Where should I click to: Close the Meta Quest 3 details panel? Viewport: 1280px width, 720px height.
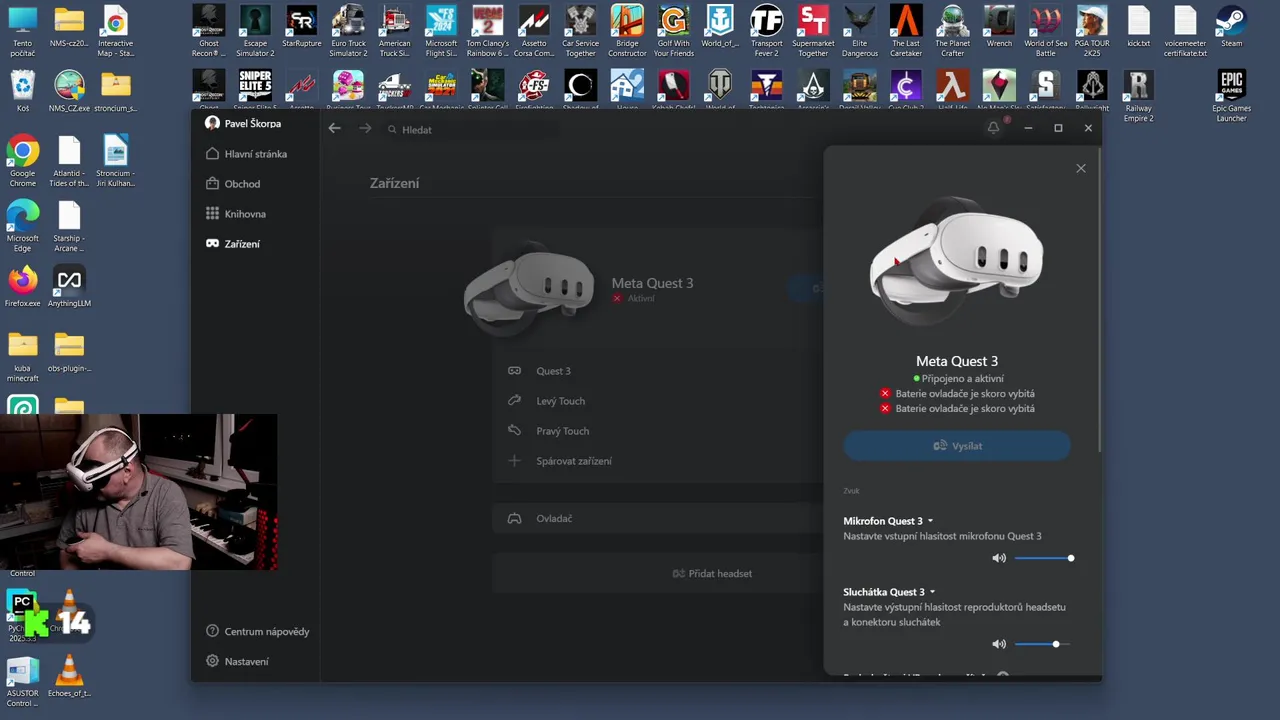[1081, 169]
